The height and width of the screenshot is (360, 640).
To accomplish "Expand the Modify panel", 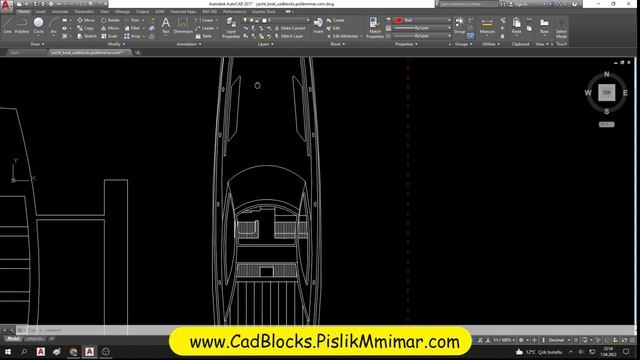I will click(116, 44).
